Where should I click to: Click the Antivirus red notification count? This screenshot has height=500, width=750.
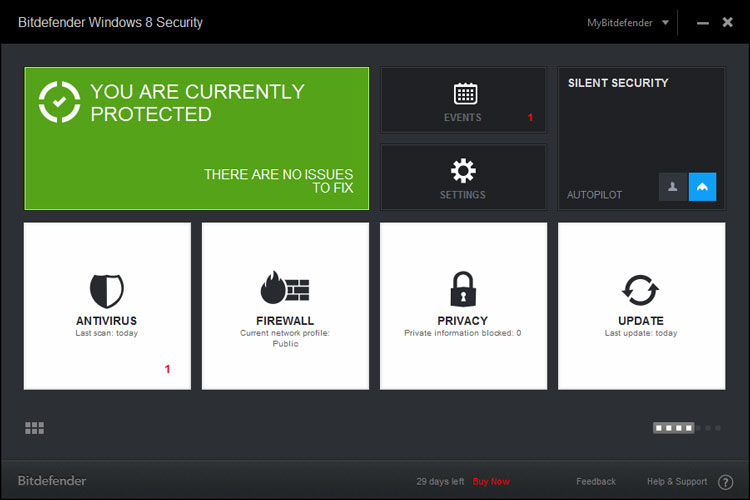click(167, 369)
